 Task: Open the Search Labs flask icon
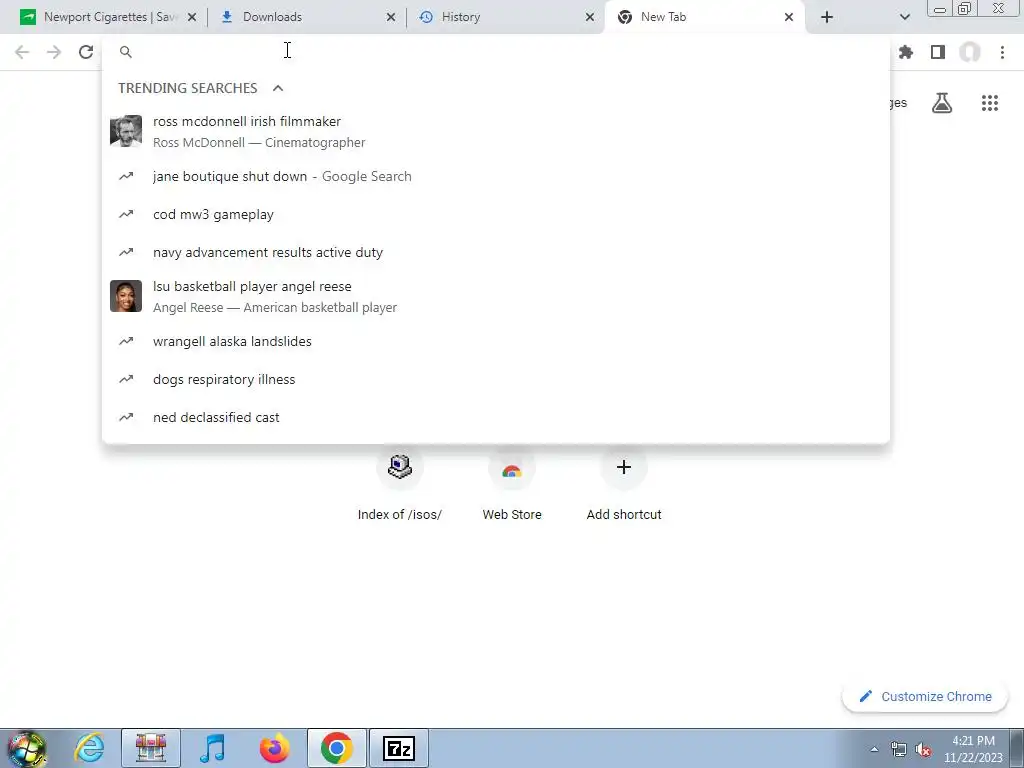click(x=942, y=103)
